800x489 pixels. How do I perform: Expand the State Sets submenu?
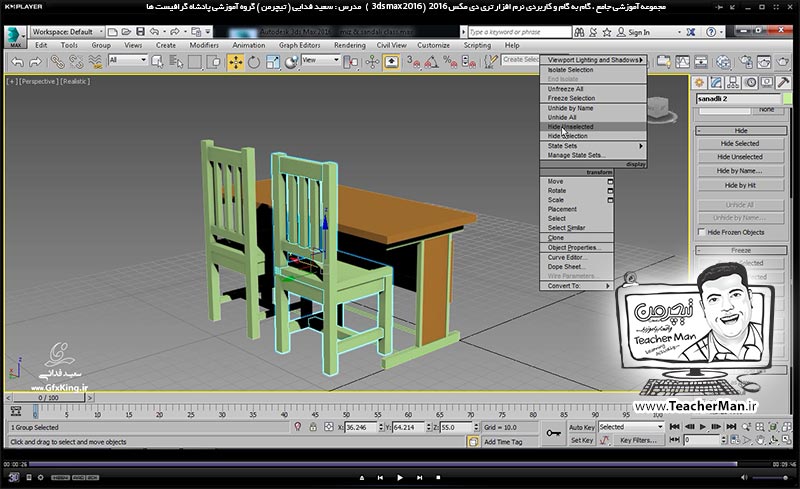[x=594, y=145]
